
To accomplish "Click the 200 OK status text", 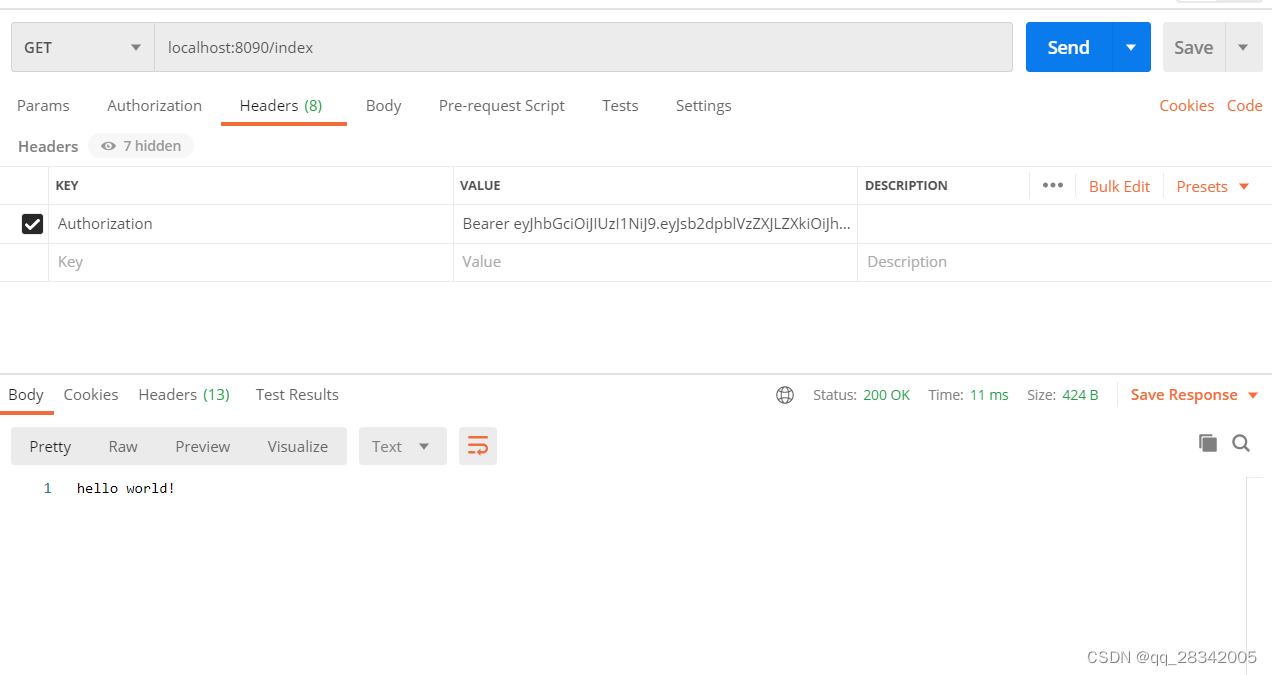I will [886, 395].
